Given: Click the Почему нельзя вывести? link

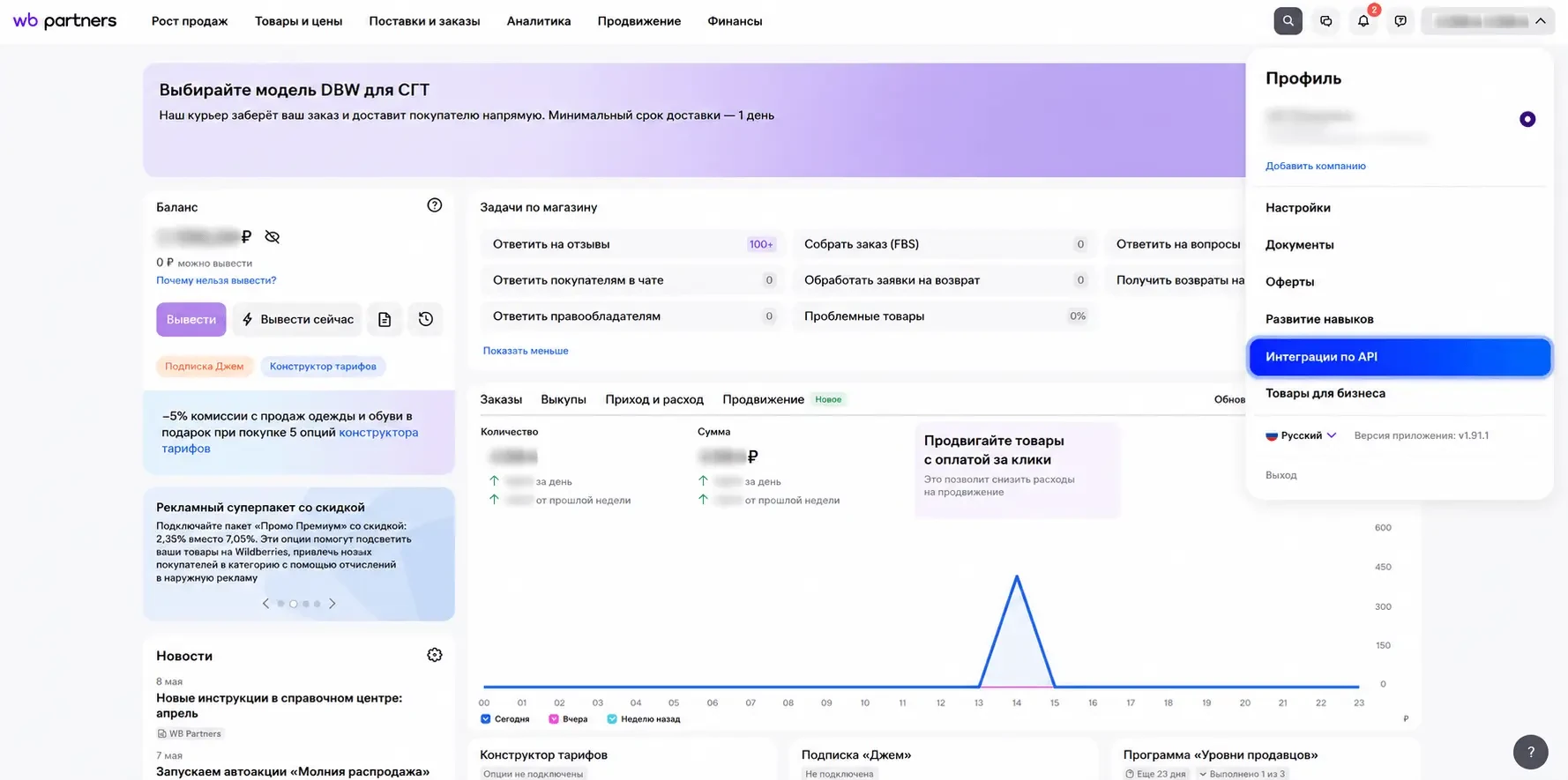Looking at the screenshot, I should pos(216,280).
